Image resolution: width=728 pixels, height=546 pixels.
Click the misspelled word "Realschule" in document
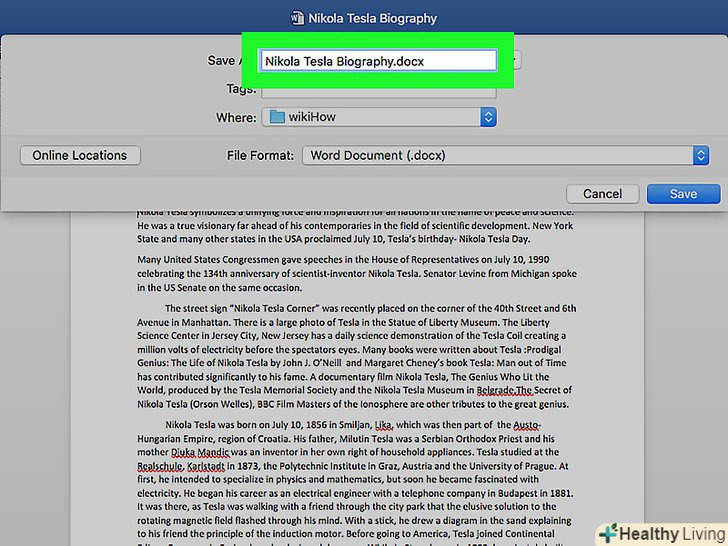tap(159, 466)
